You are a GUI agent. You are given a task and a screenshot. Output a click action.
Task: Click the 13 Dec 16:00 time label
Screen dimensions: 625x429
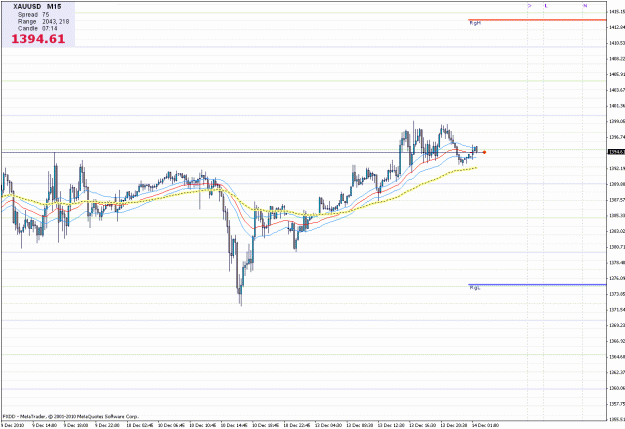423,425
